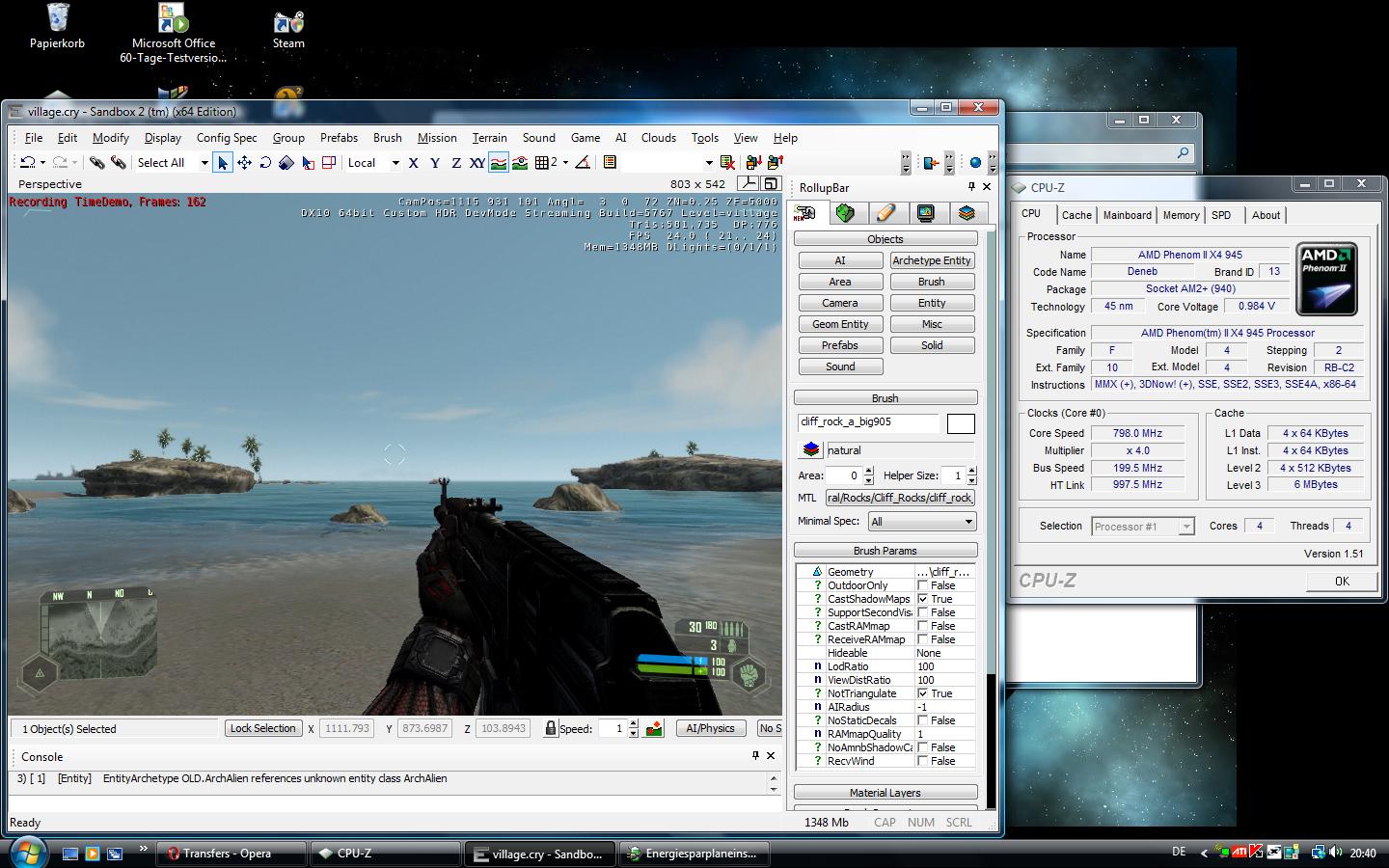
Task: Activate the Scale object tool
Action: tap(286, 163)
